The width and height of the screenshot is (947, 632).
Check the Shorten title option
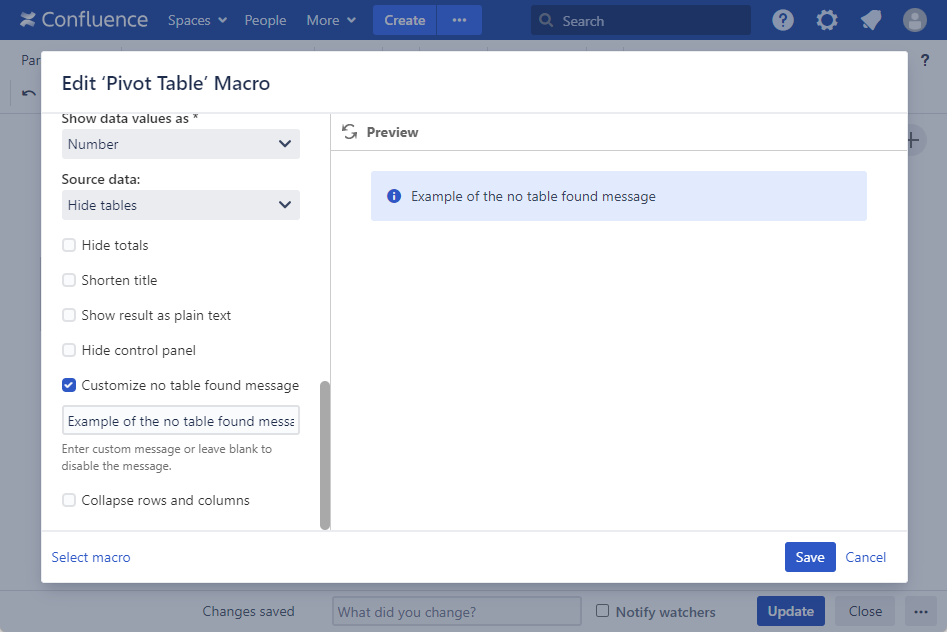point(69,280)
